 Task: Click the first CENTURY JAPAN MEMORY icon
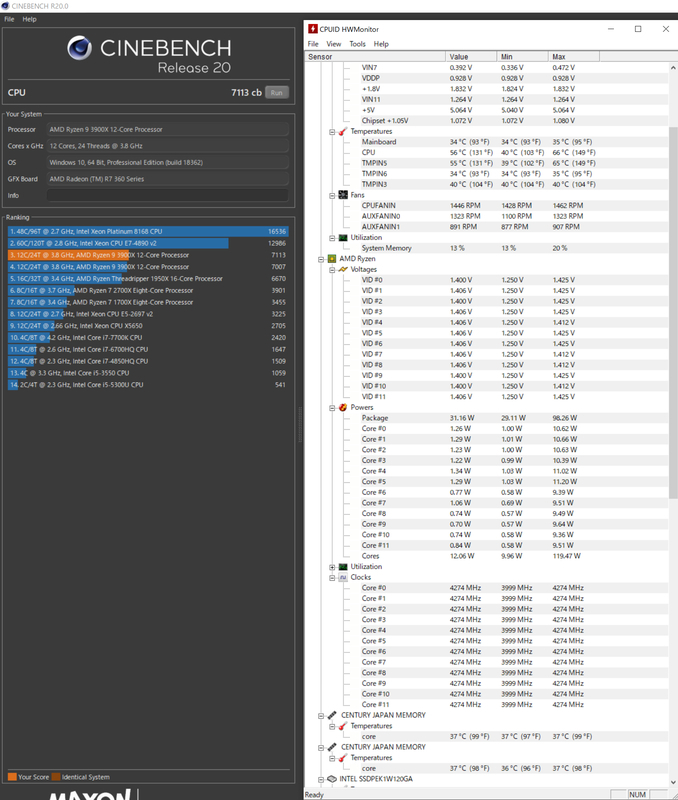click(x=332, y=715)
